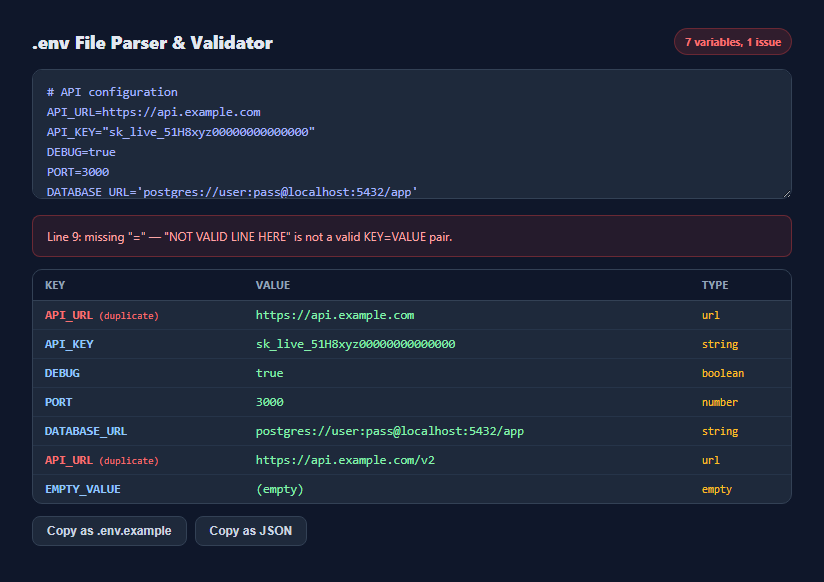Select the DATABASE_URL key cell
This screenshot has height=582, width=824.
86,431
